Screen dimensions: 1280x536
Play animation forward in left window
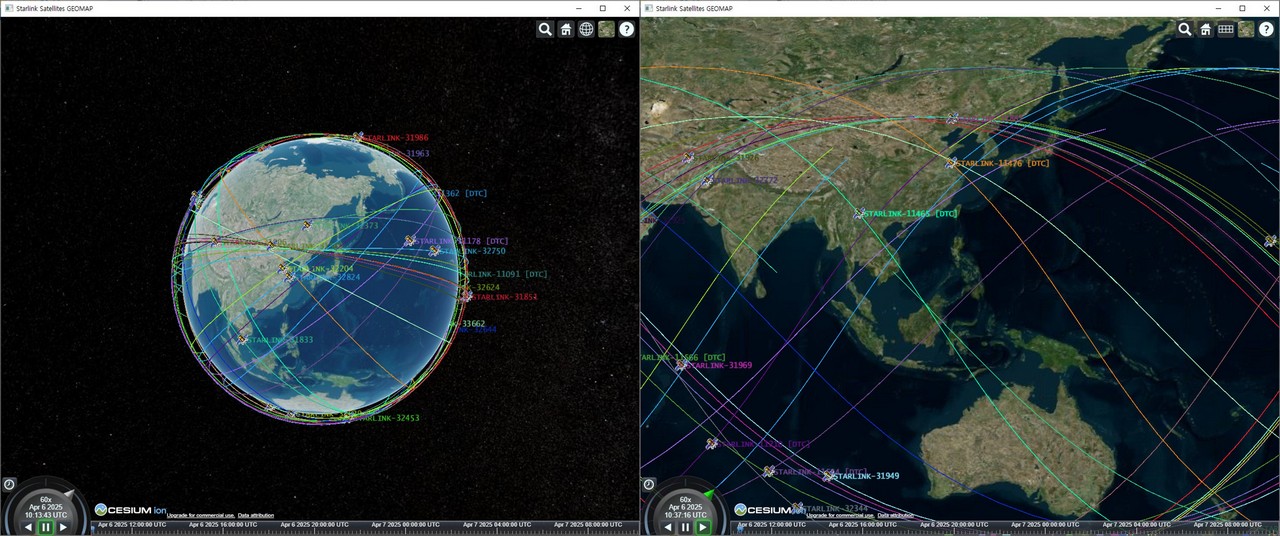click(x=63, y=527)
